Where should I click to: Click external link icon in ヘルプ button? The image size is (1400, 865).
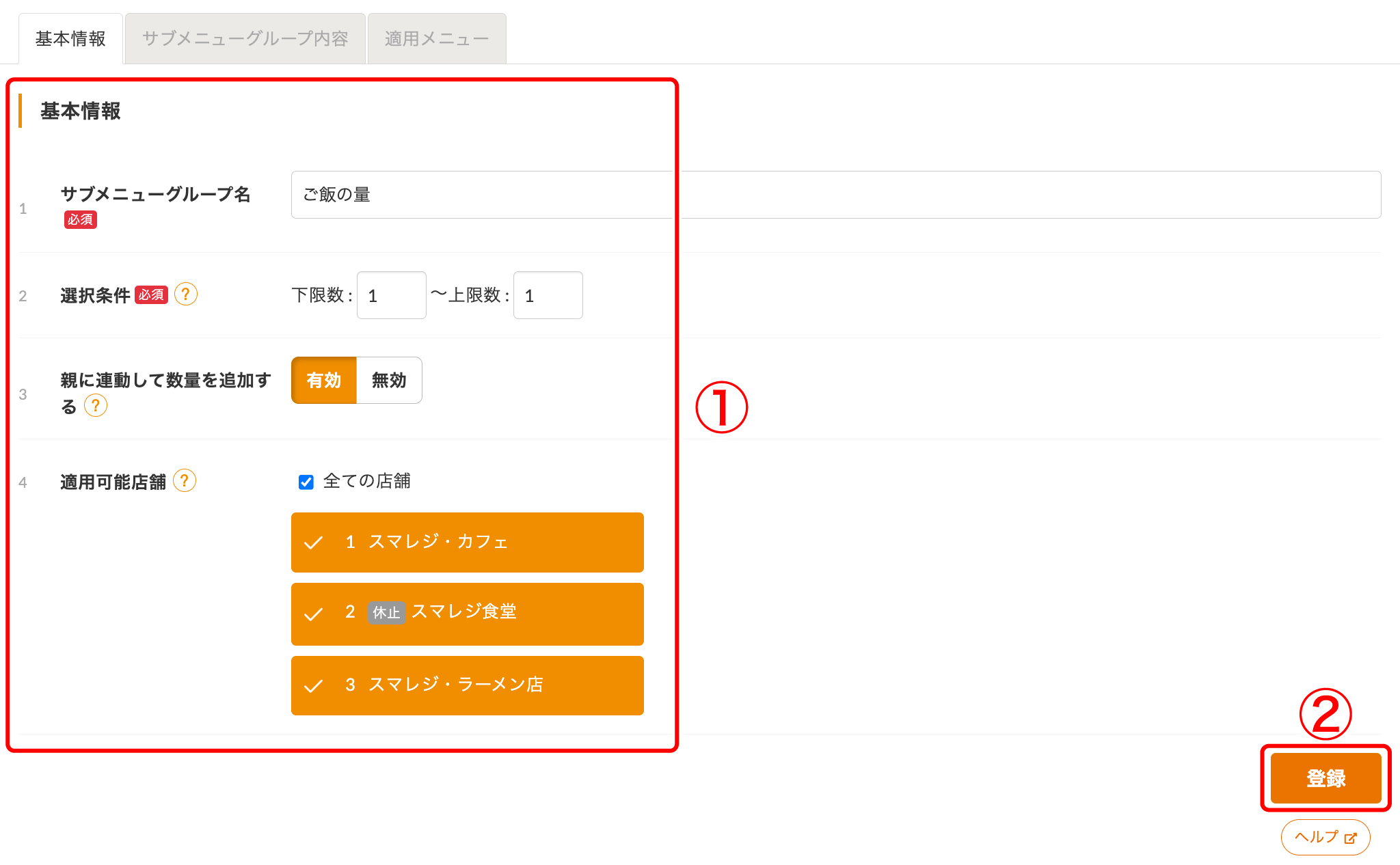(1350, 838)
